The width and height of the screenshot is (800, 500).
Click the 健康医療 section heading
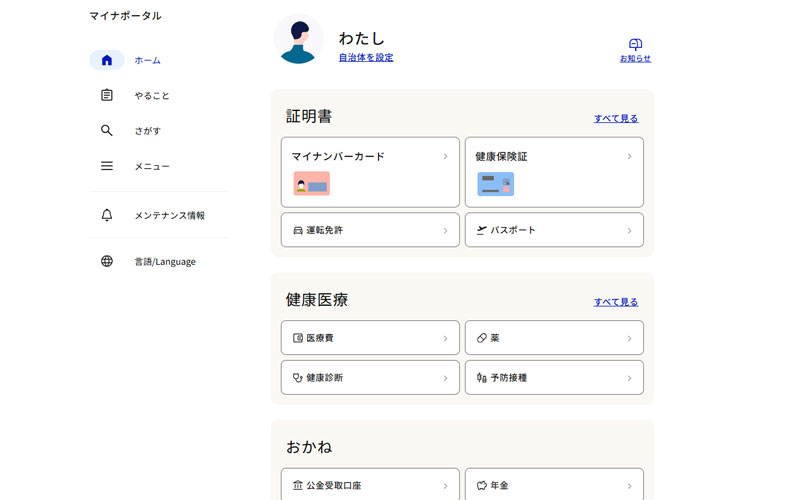(x=317, y=300)
